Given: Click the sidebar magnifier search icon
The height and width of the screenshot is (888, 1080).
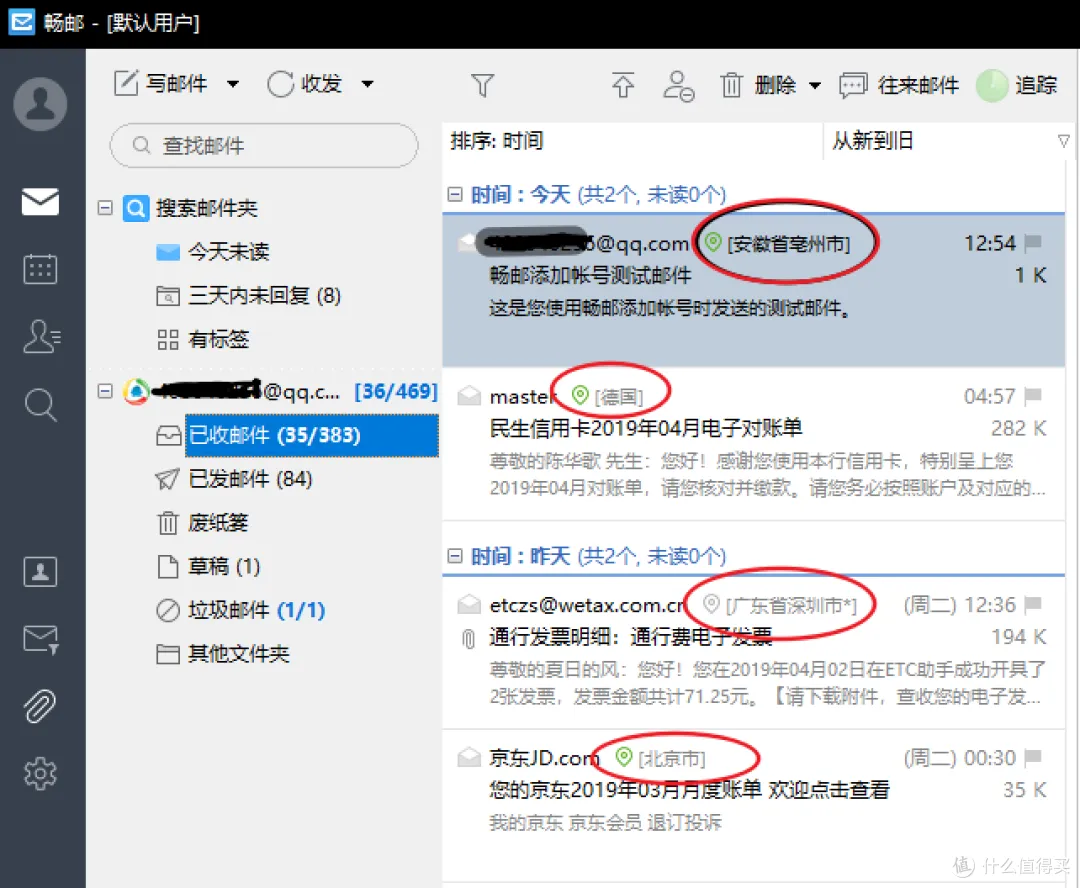Looking at the screenshot, I should (x=40, y=404).
